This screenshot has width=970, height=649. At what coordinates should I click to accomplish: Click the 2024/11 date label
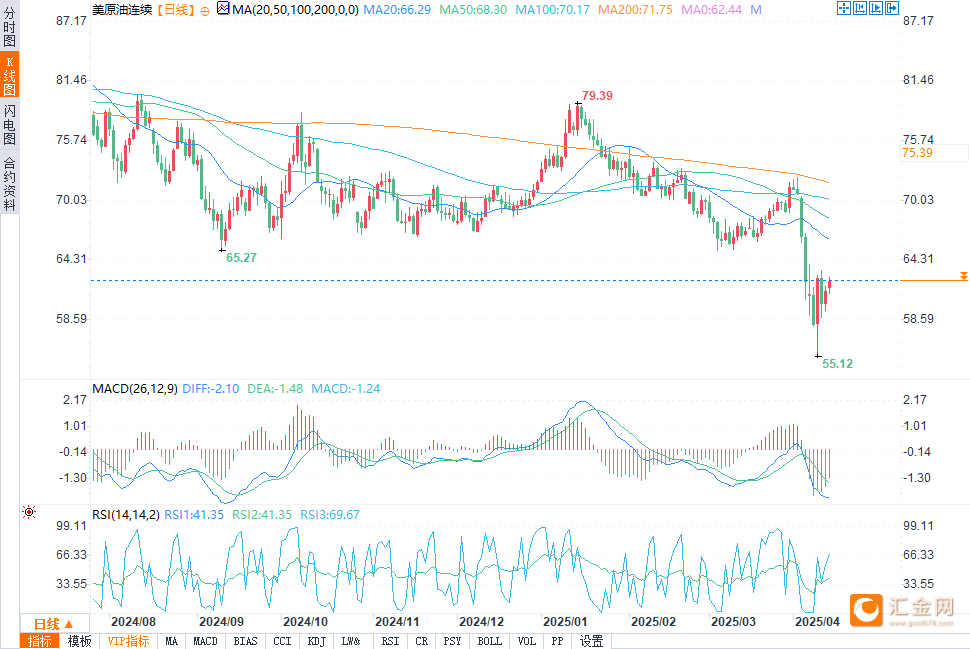pyautogui.click(x=397, y=621)
